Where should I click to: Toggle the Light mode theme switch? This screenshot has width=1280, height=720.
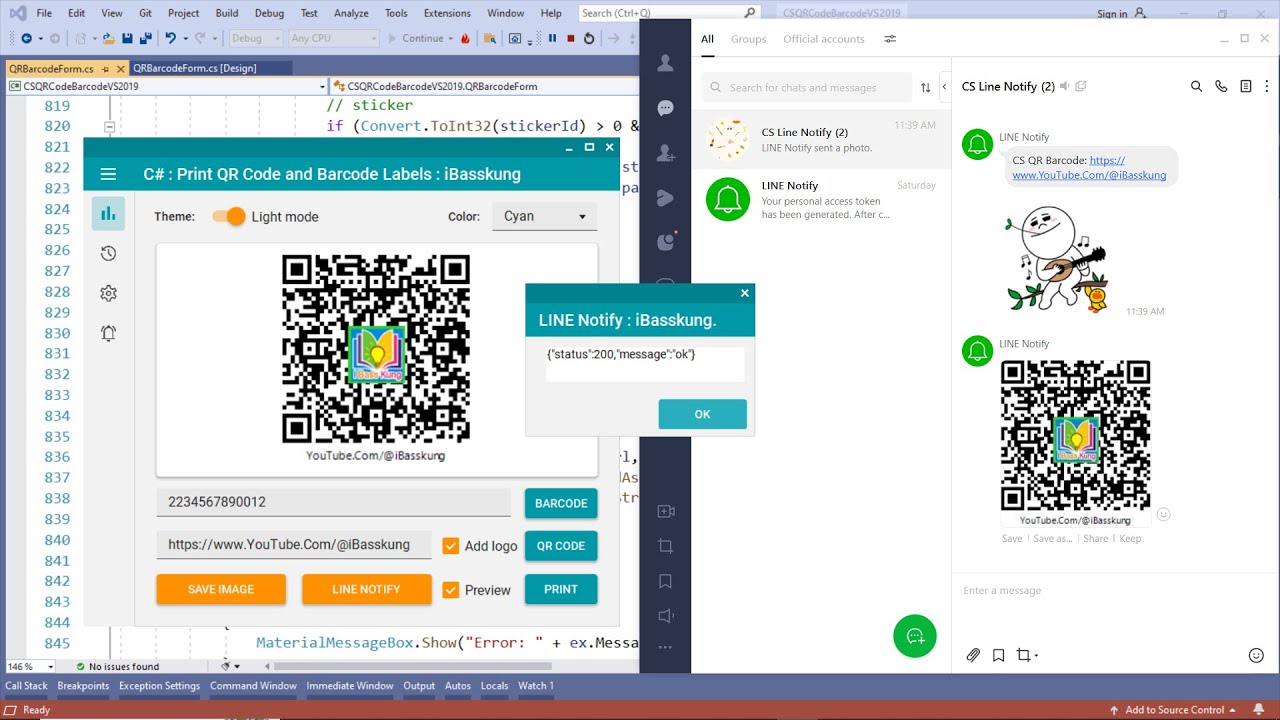229,216
